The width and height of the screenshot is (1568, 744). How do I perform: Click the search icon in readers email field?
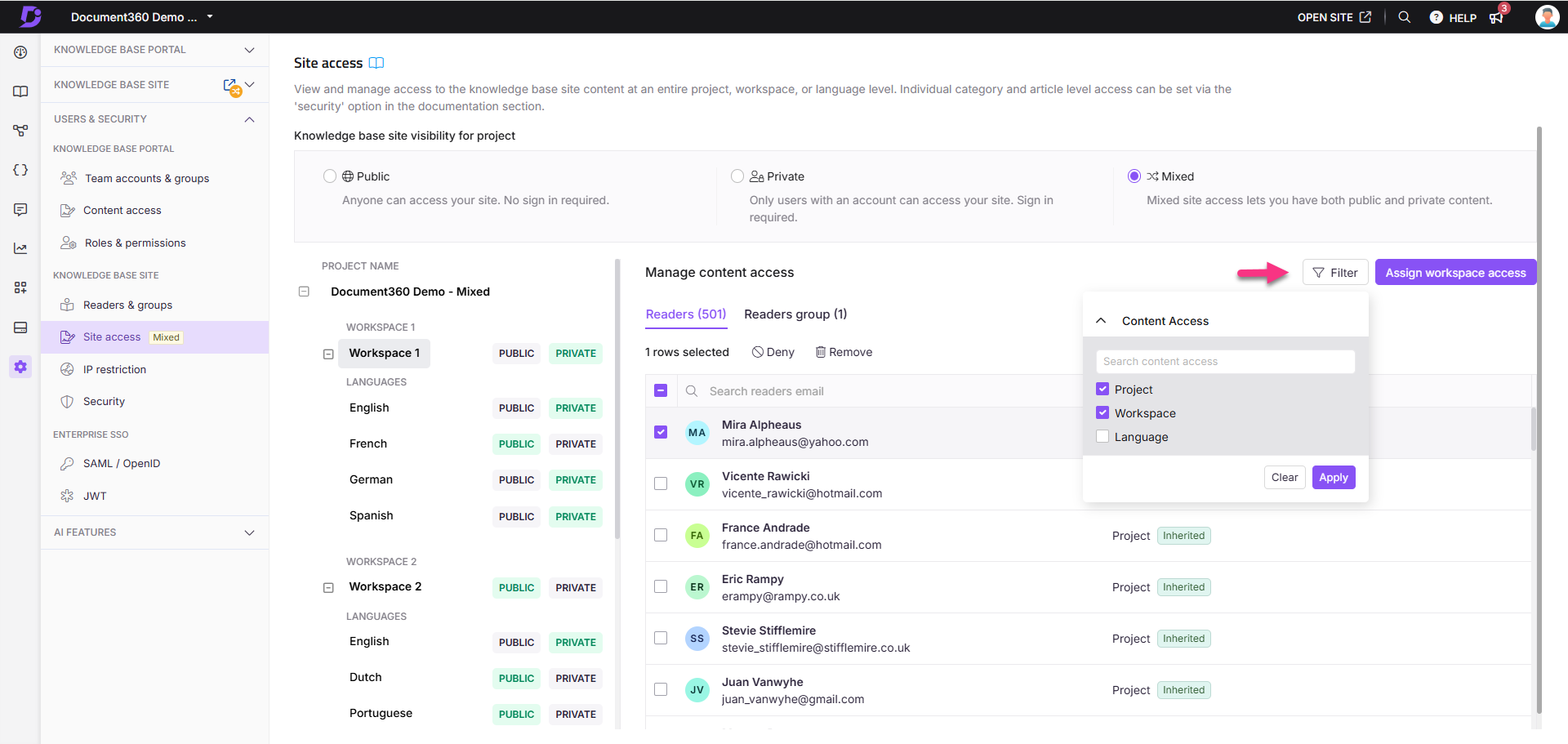(x=692, y=391)
